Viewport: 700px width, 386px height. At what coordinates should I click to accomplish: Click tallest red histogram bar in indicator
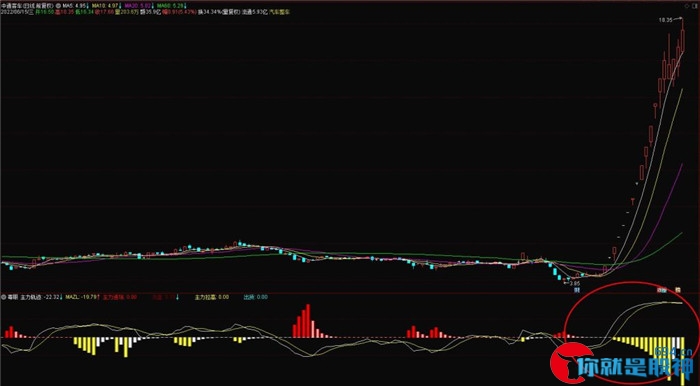point(308,321)
